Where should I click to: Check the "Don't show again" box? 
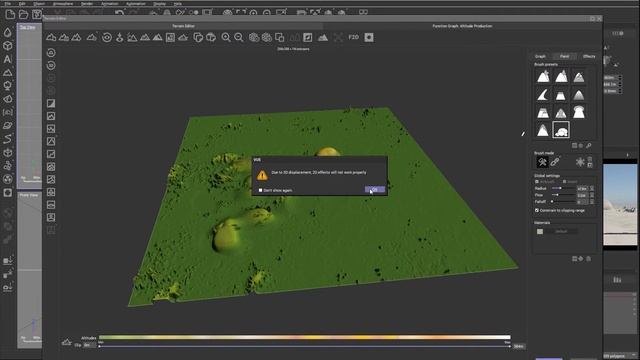pos(260,190)
